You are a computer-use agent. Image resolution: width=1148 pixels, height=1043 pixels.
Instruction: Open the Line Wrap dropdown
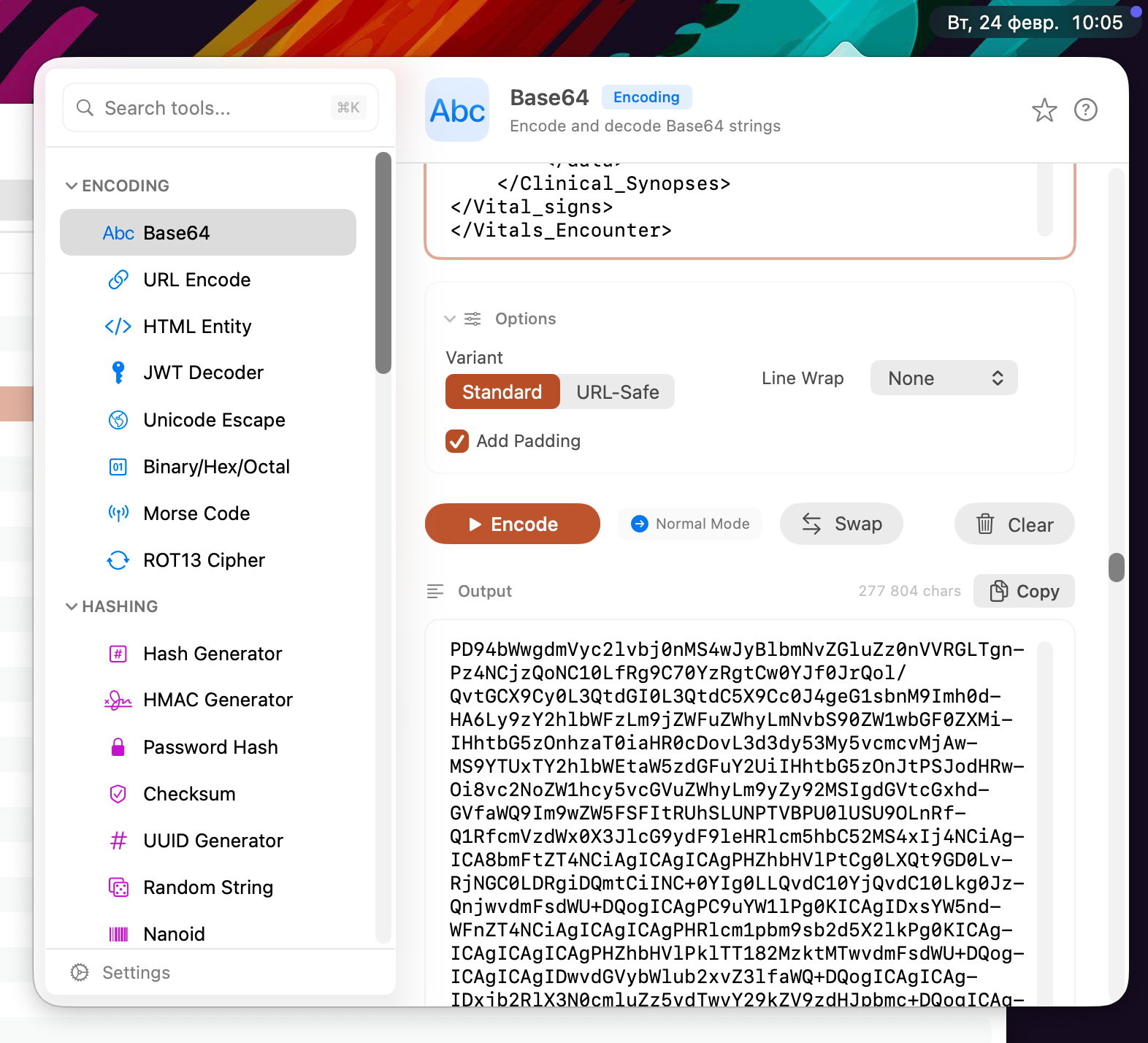pos(944,378)
